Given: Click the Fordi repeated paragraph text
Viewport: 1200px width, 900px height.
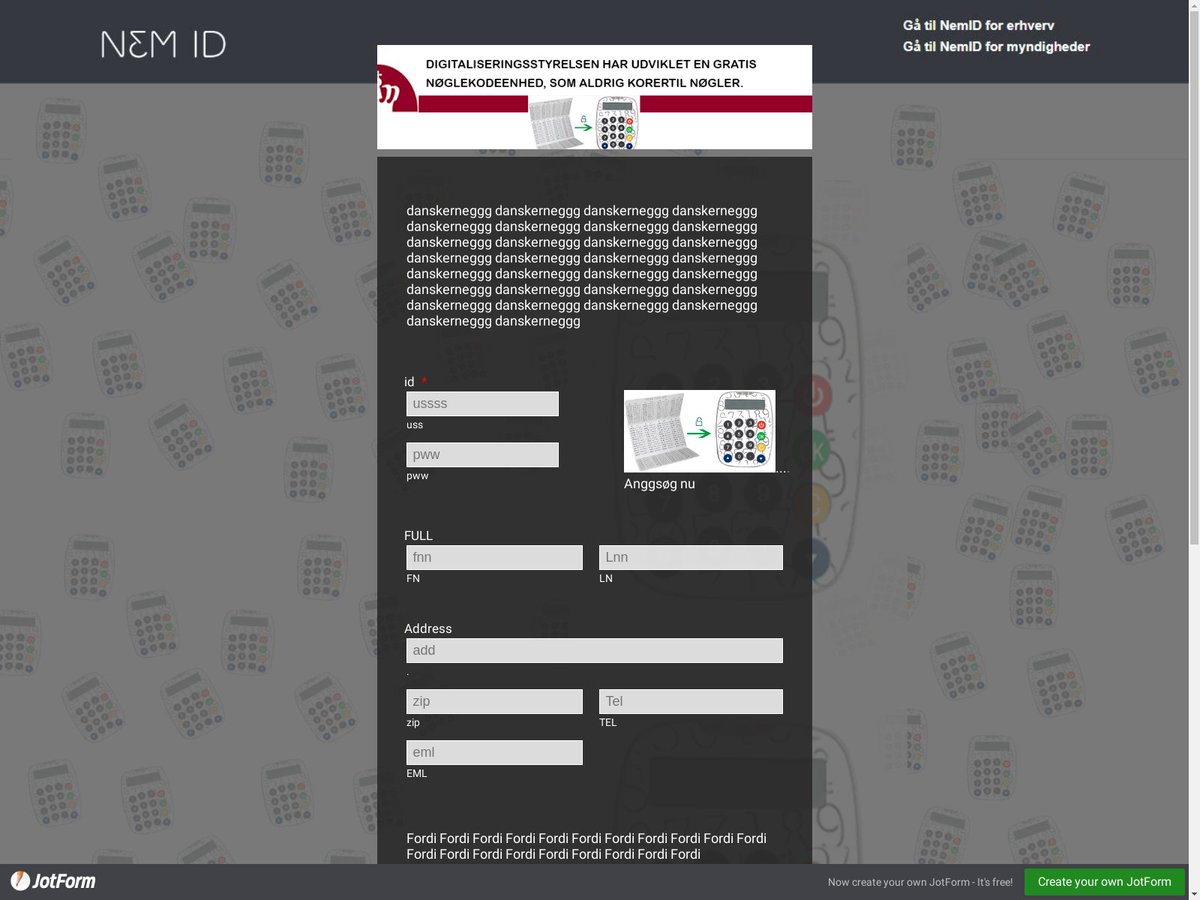Looking at the screenshot, I should [x=586, y=846].
